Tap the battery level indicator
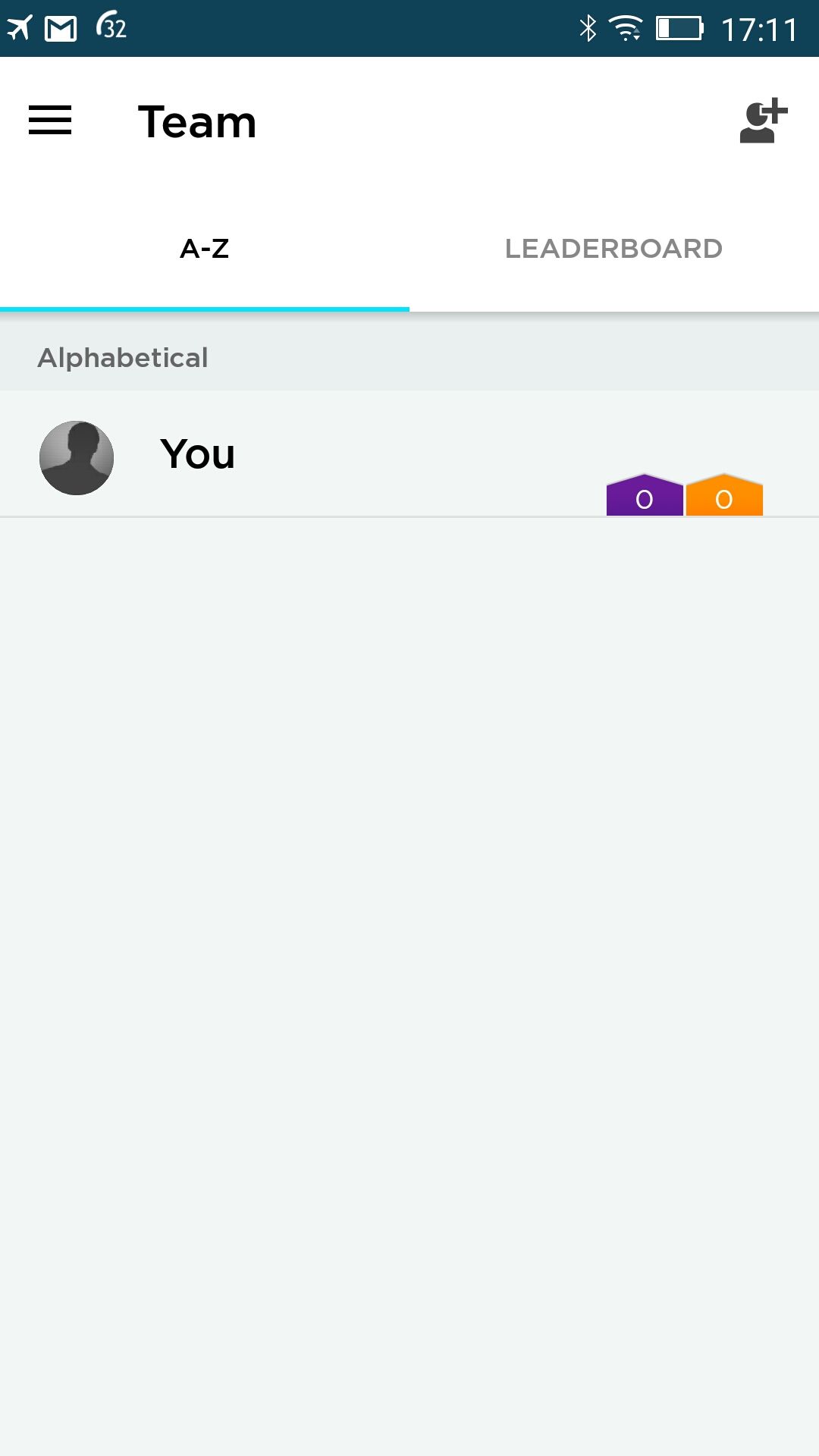 click(679, 29)
